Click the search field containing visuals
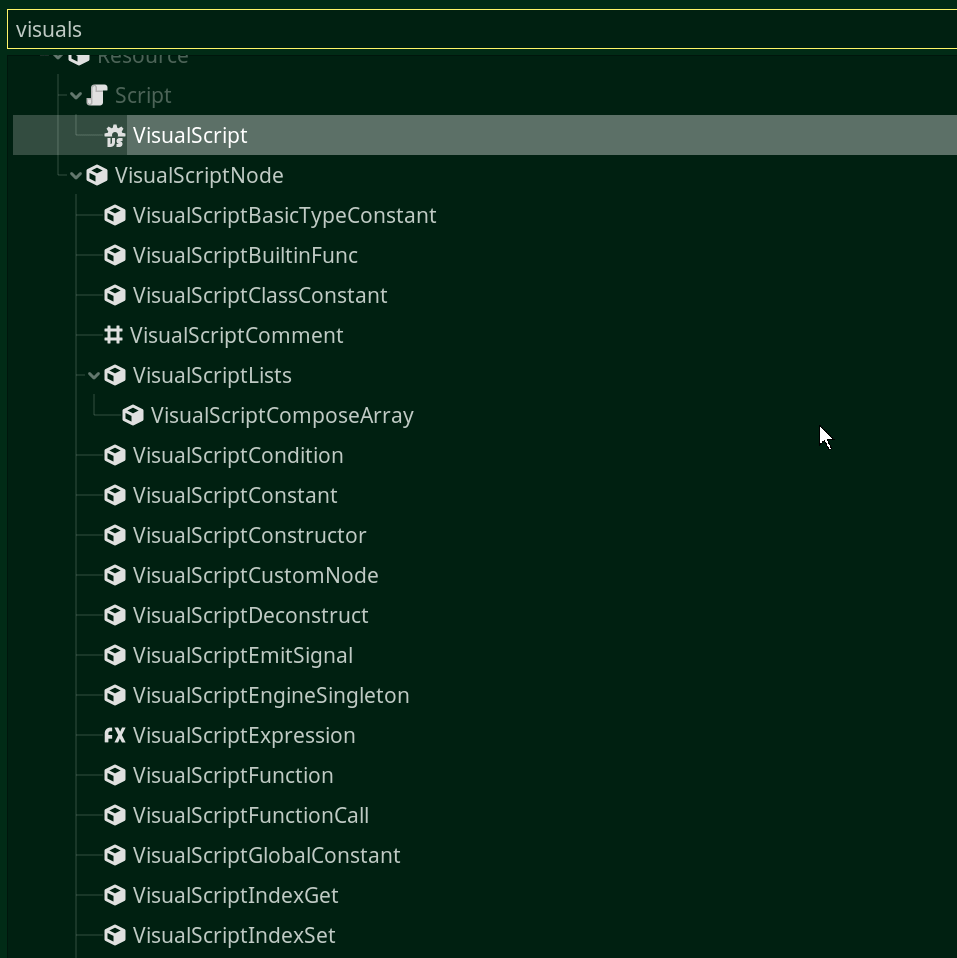The height and width of the screenshot is (958, 957). tap(478, 29)
